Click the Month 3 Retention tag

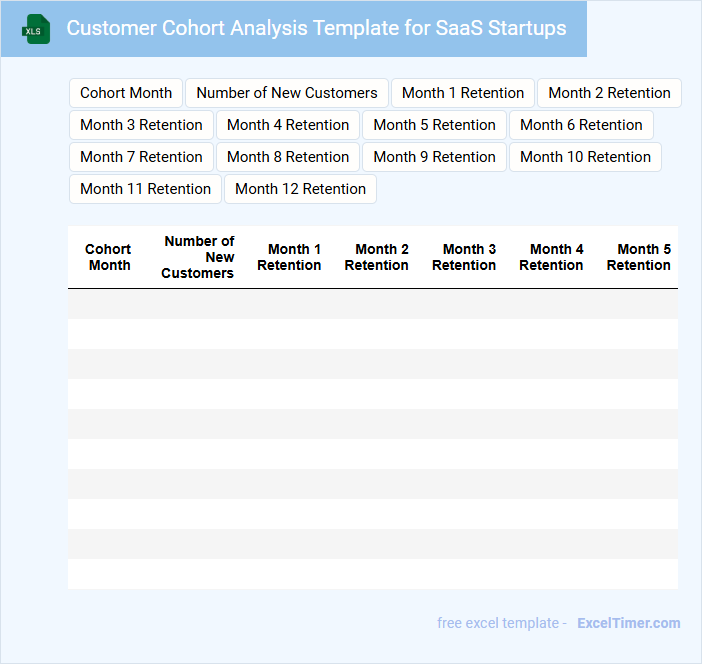pos(141,125)
